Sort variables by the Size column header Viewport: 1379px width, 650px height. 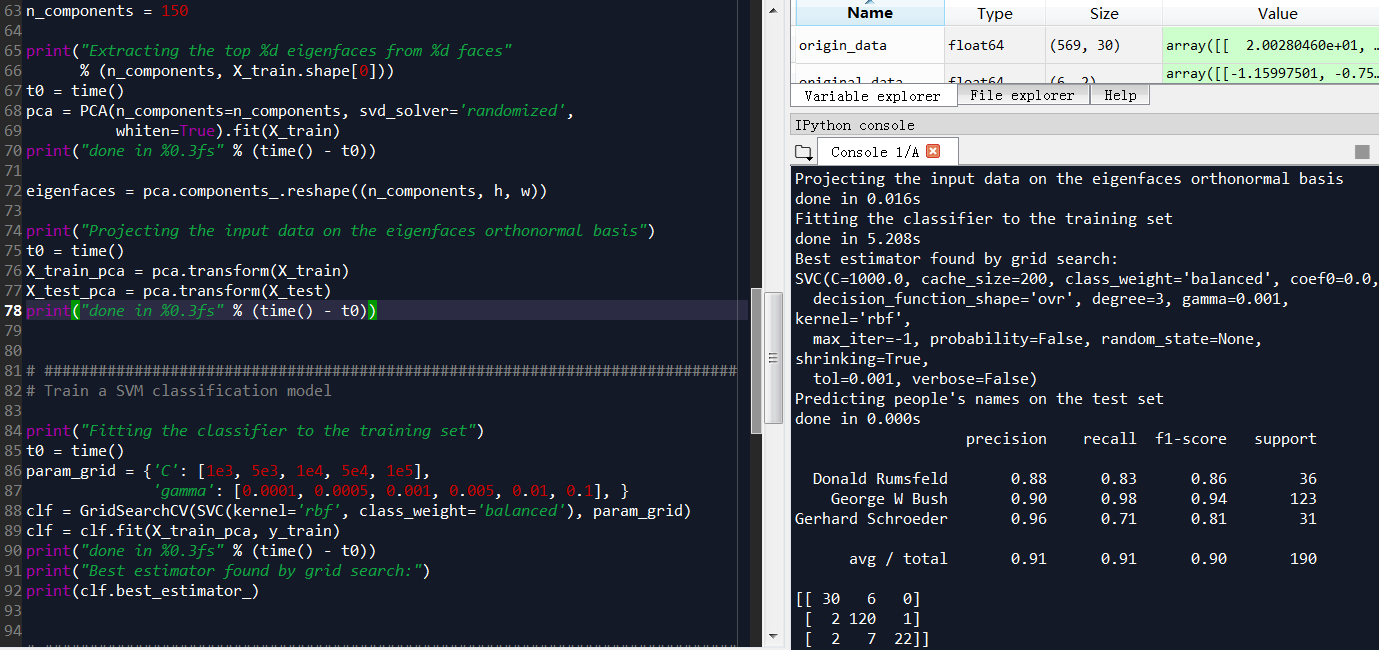click(x=1104, y=13)
